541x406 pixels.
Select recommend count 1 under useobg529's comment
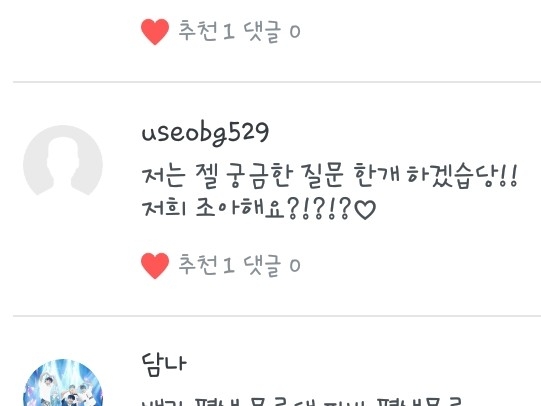(229, 266)
